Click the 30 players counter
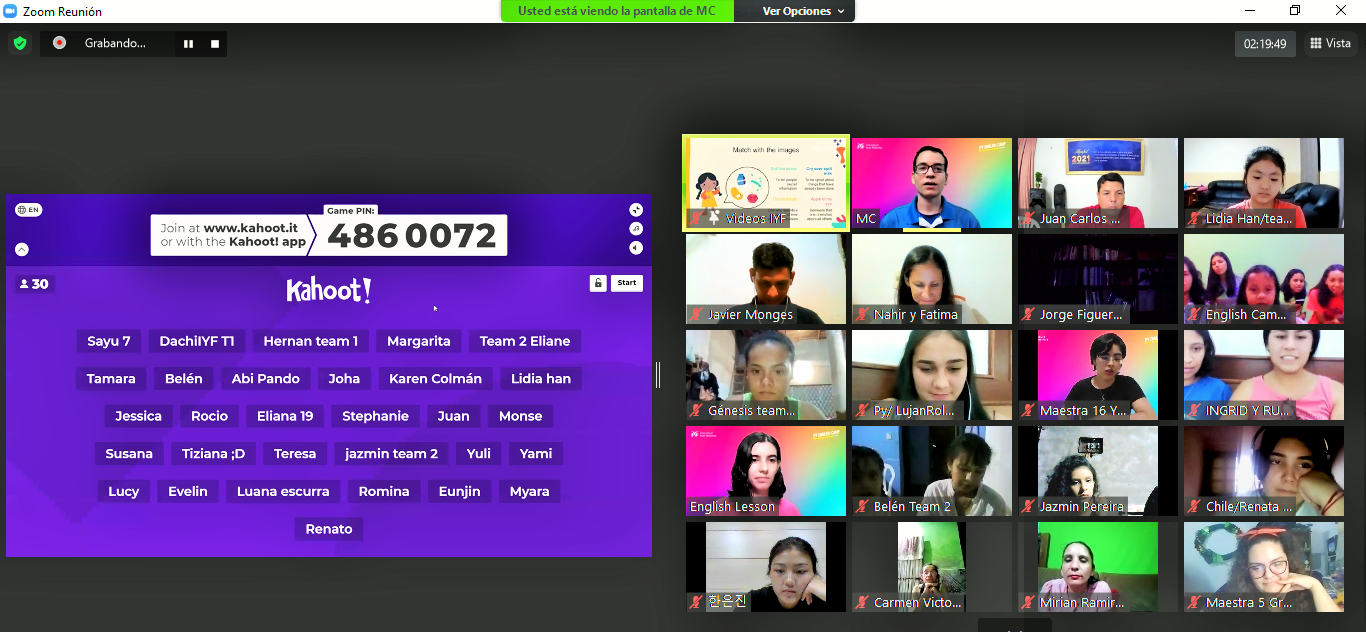1366x632 pixels. 34,284
